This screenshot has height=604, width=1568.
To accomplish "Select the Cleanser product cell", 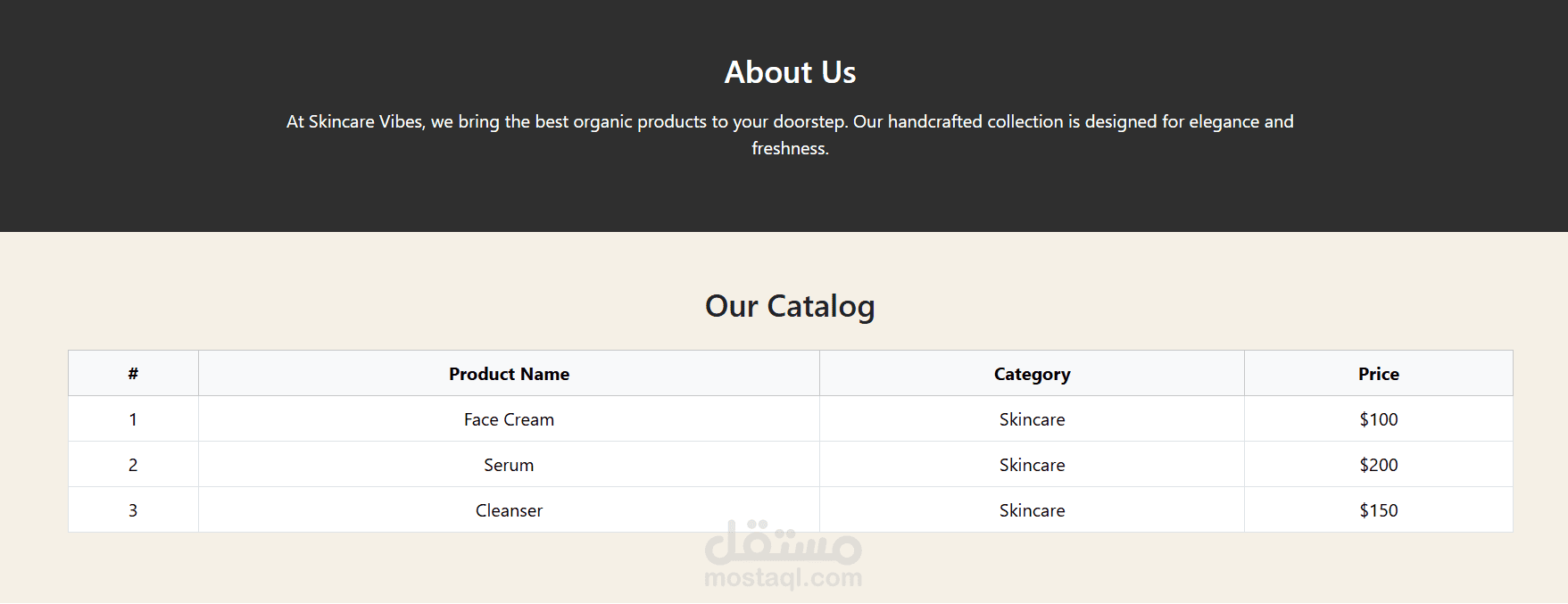I will point(509,510).
